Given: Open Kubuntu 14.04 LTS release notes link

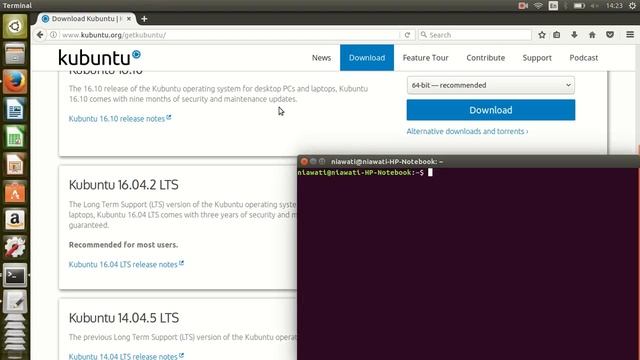Looking at the screenshot, I should (126, 356).
